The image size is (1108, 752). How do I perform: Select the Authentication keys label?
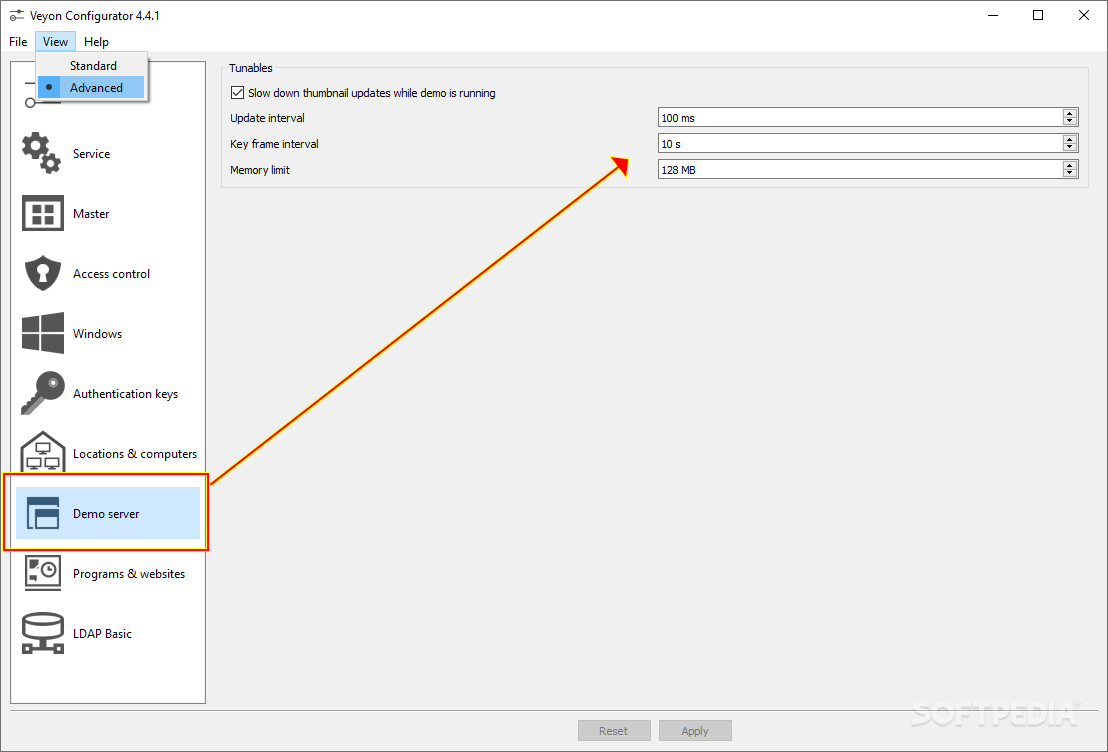pyautogui.click(x=125, y=394)
